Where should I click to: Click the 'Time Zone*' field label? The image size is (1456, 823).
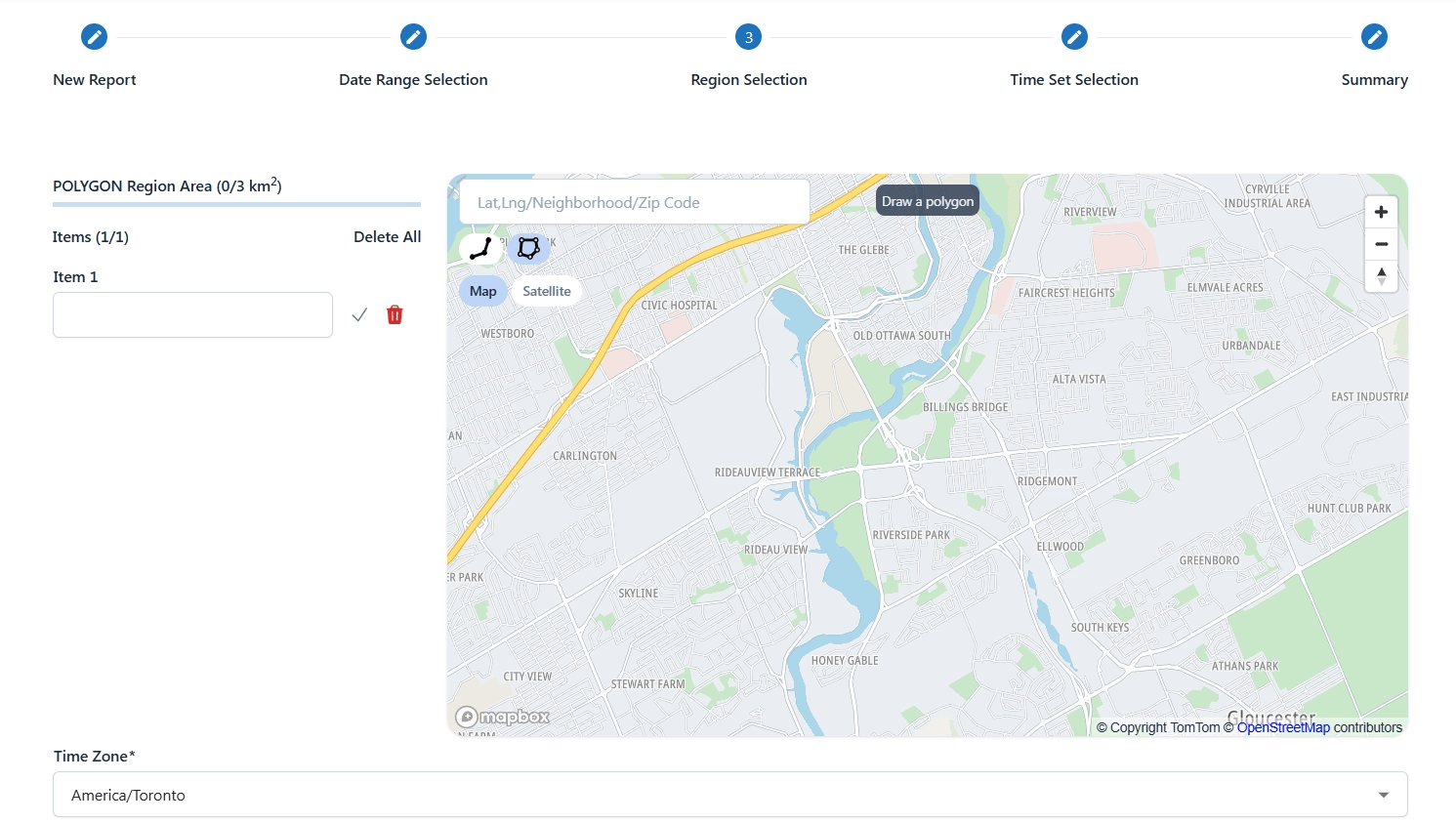(x=95, y=757)
